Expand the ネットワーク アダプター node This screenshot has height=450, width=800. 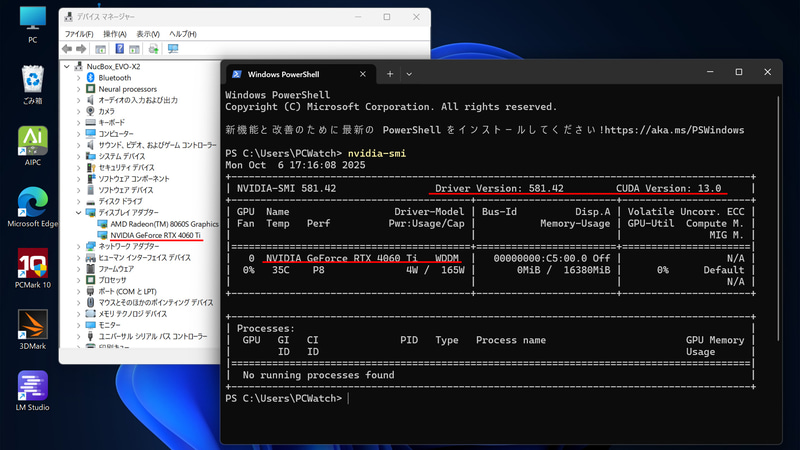pyautogui.click(x=79, y=246)
